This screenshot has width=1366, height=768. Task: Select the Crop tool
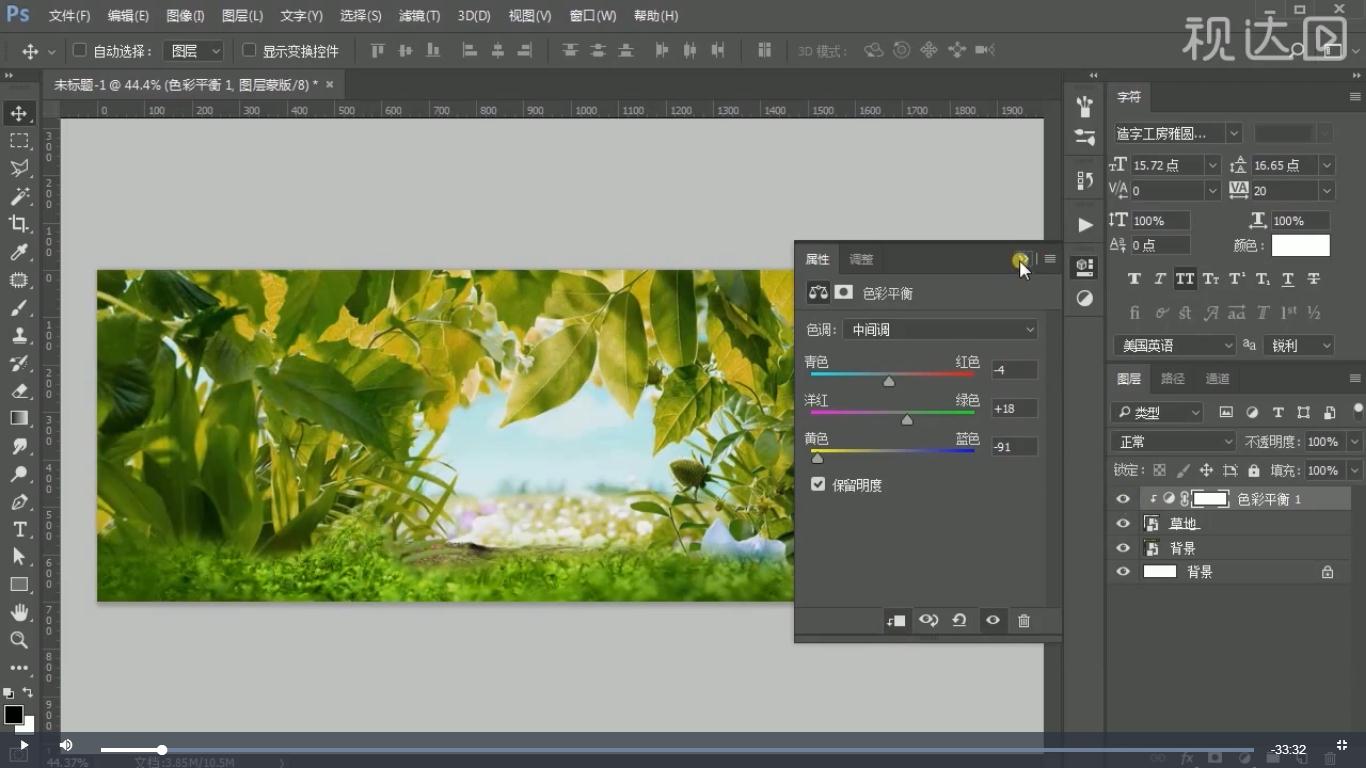19,224
